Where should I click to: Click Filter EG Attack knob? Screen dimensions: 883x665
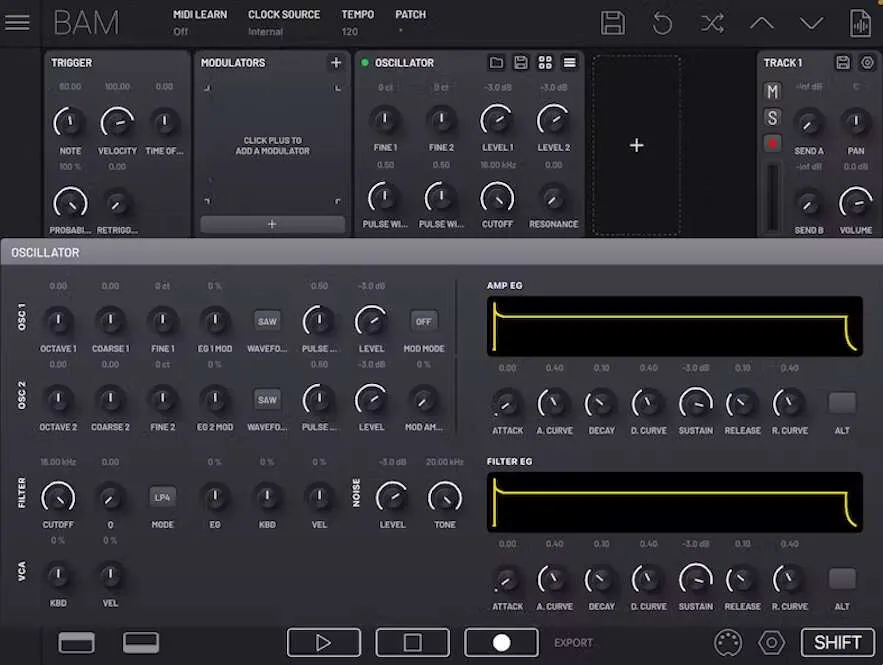507,579
